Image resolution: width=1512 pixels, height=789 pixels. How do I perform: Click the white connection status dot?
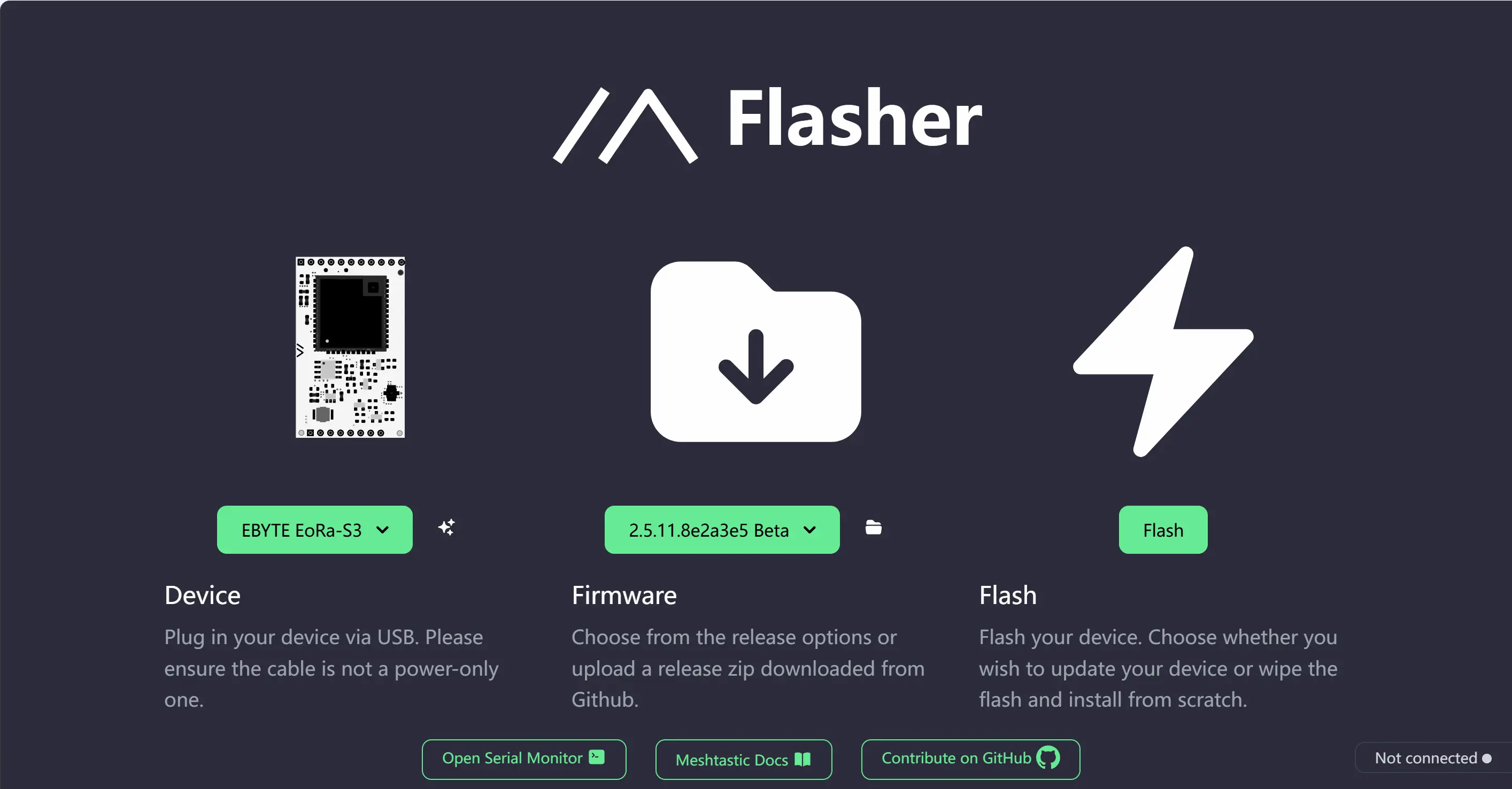[1487, 759]
